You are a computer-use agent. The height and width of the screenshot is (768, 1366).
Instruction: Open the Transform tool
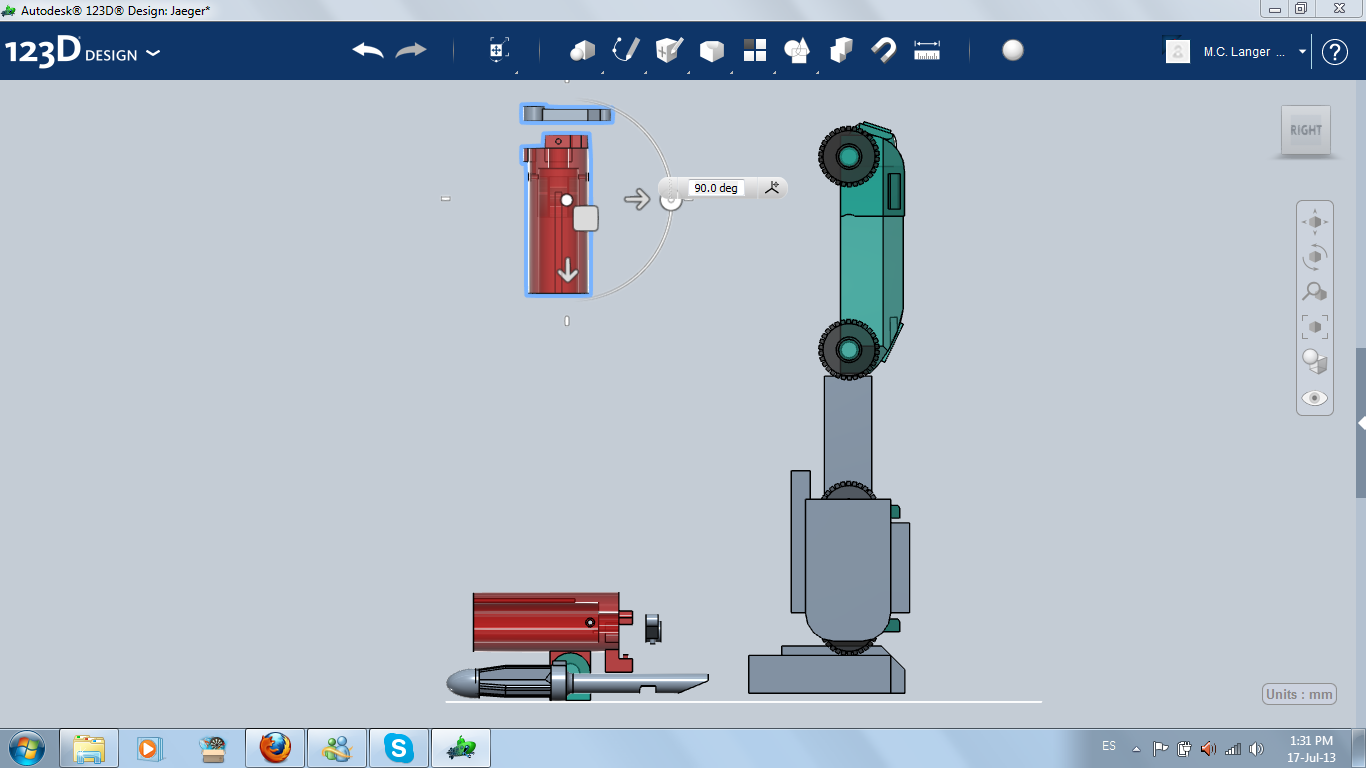tap(499, 50)
